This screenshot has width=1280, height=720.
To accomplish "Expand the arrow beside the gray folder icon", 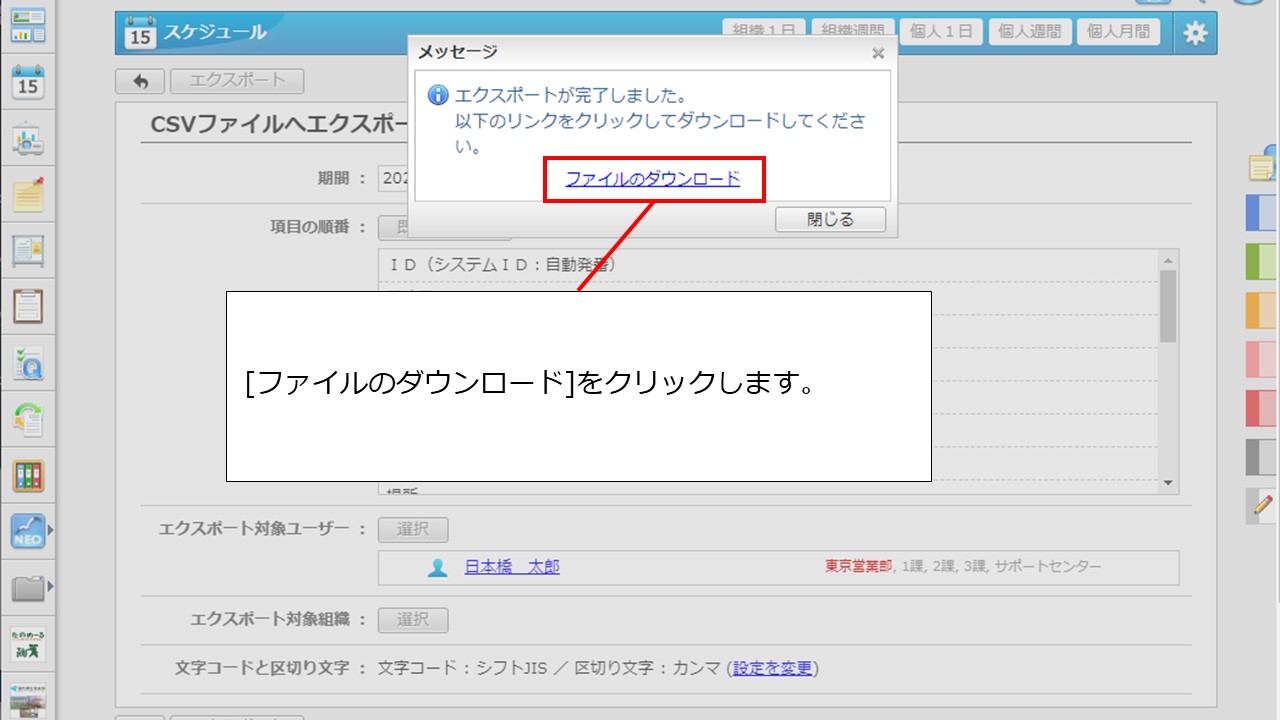I will (50, 587).
